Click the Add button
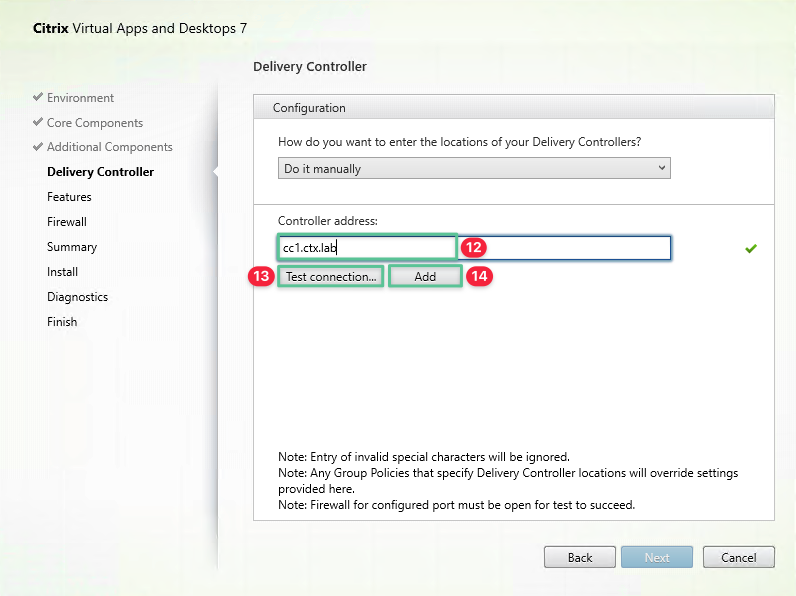 pyautogui.click(x=425, y=277)
